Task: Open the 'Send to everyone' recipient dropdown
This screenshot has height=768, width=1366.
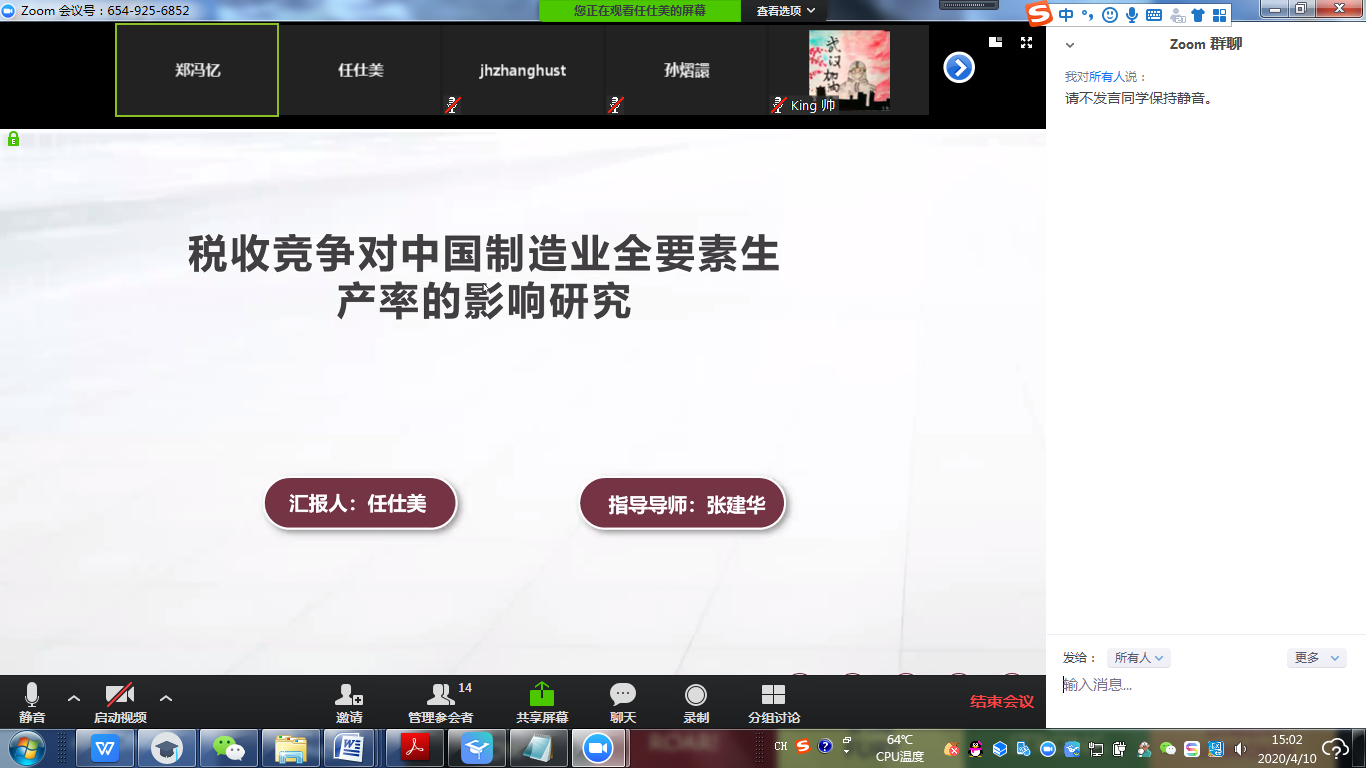Action: 1138,658
